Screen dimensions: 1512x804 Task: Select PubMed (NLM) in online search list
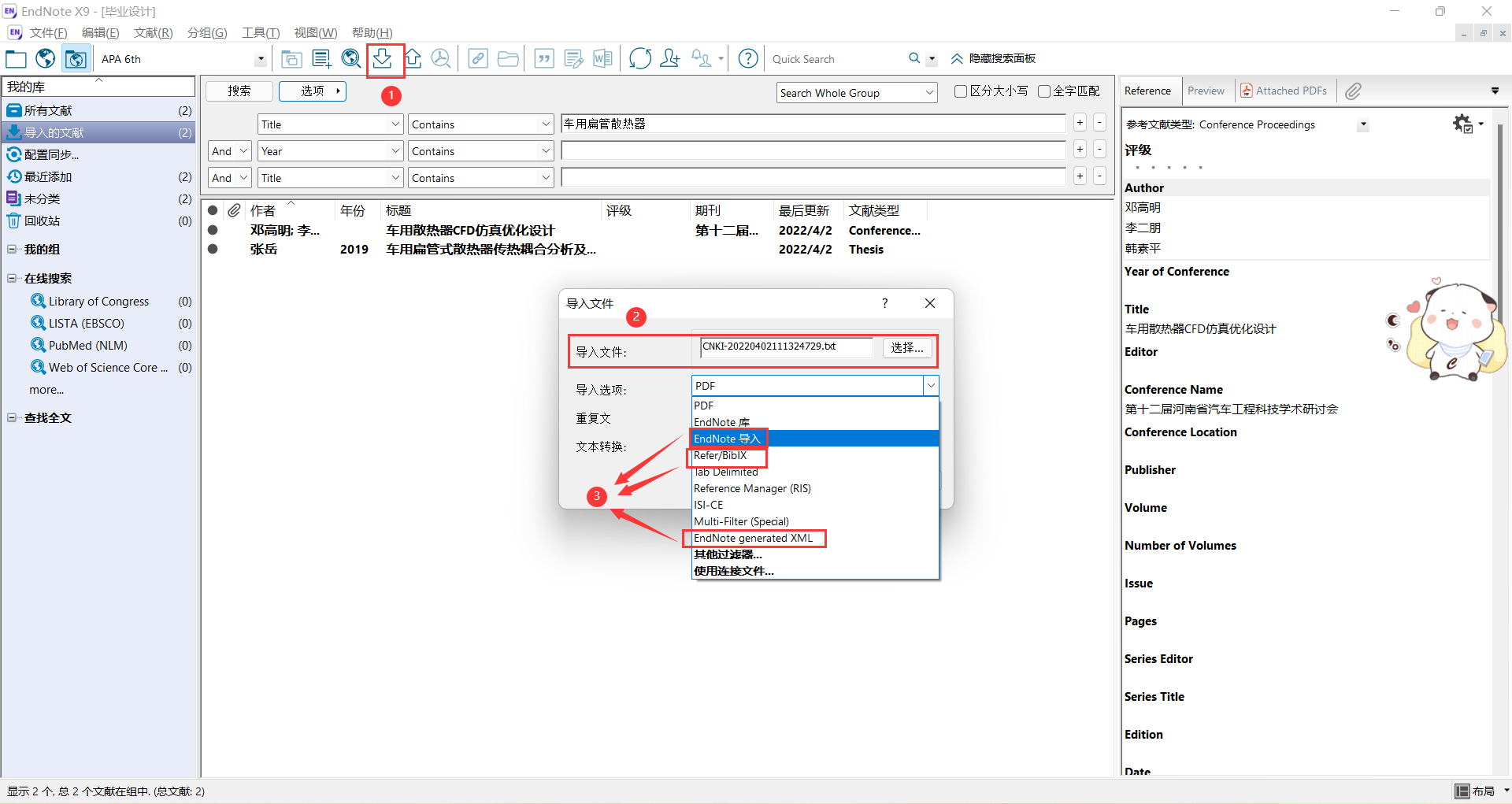(x=87, y=345)
